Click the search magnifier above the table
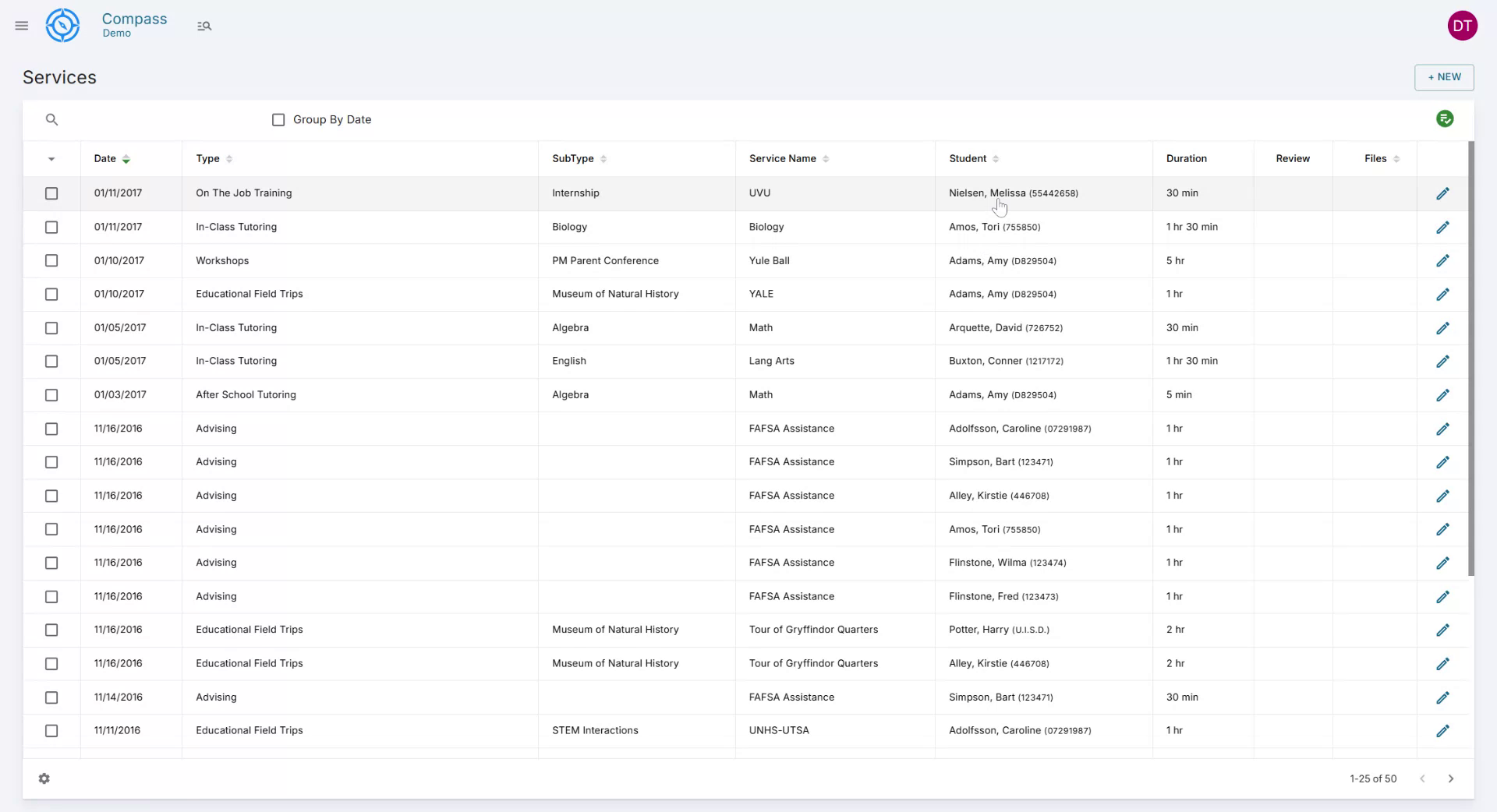Image resolution: width=1497 pixels, height=812 pixels. 51,119
